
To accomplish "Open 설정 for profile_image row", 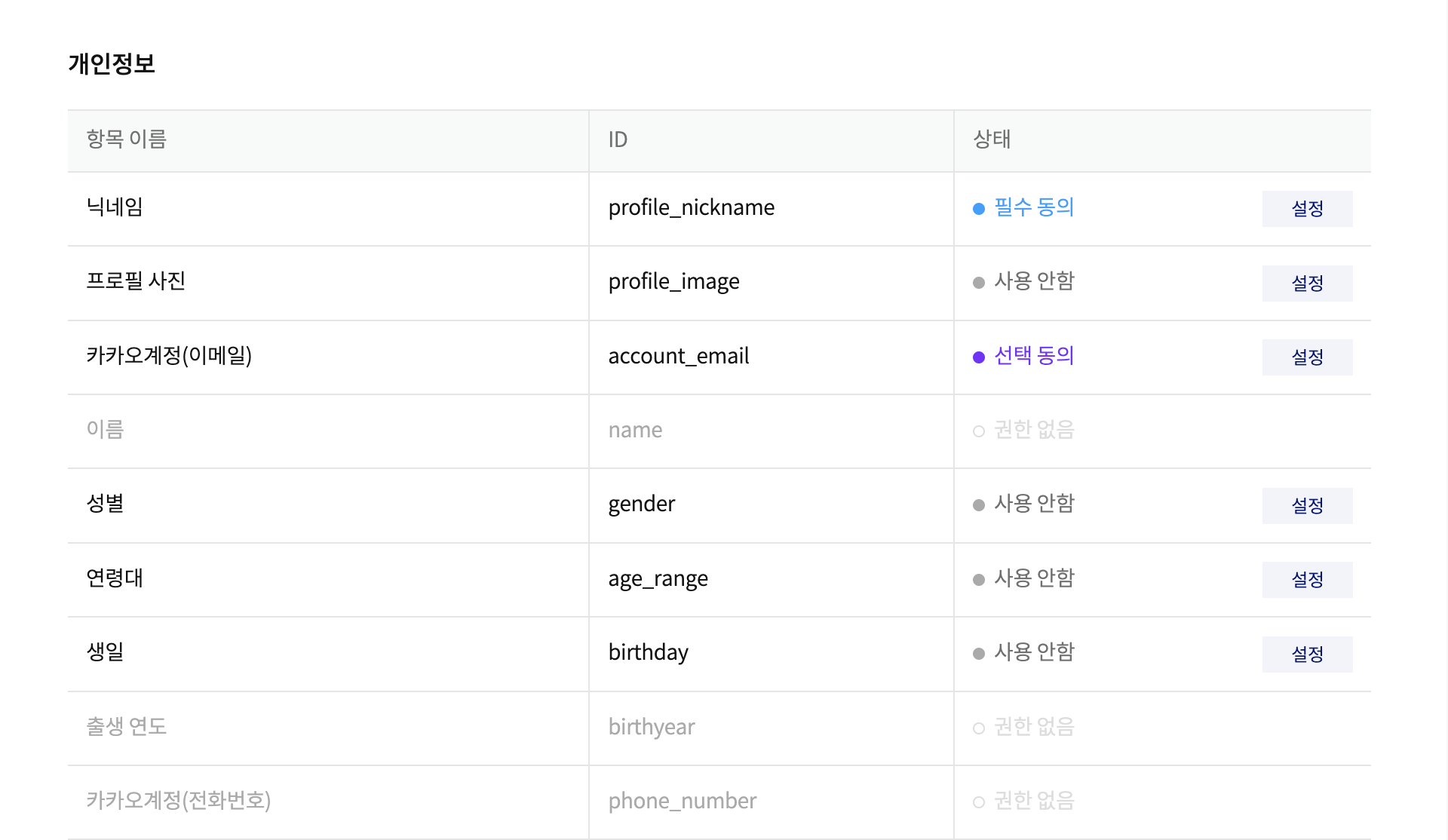I will coord(1307,284).
